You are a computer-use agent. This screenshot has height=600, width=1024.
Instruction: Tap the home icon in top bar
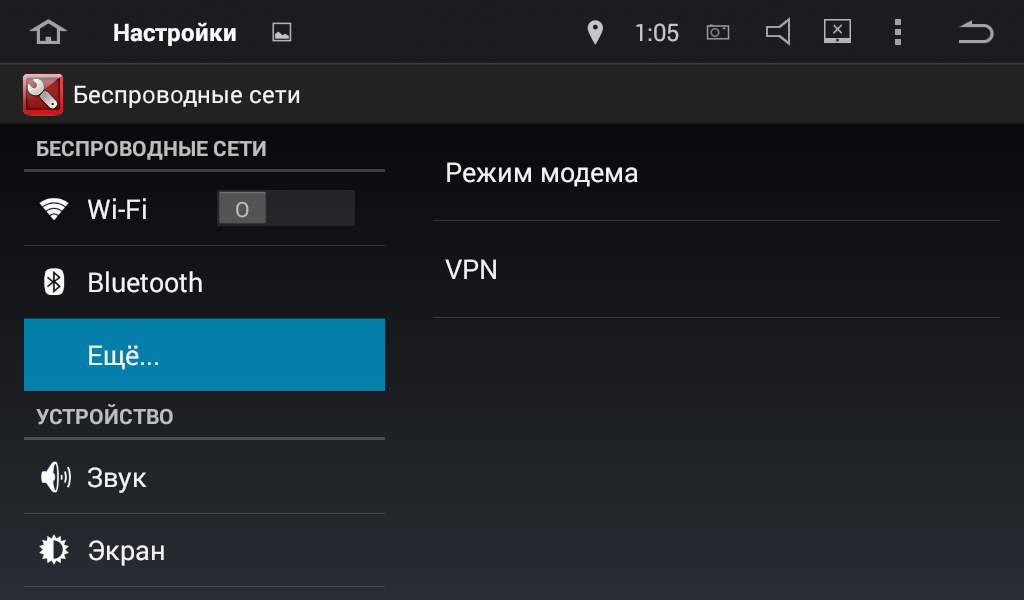48,32
